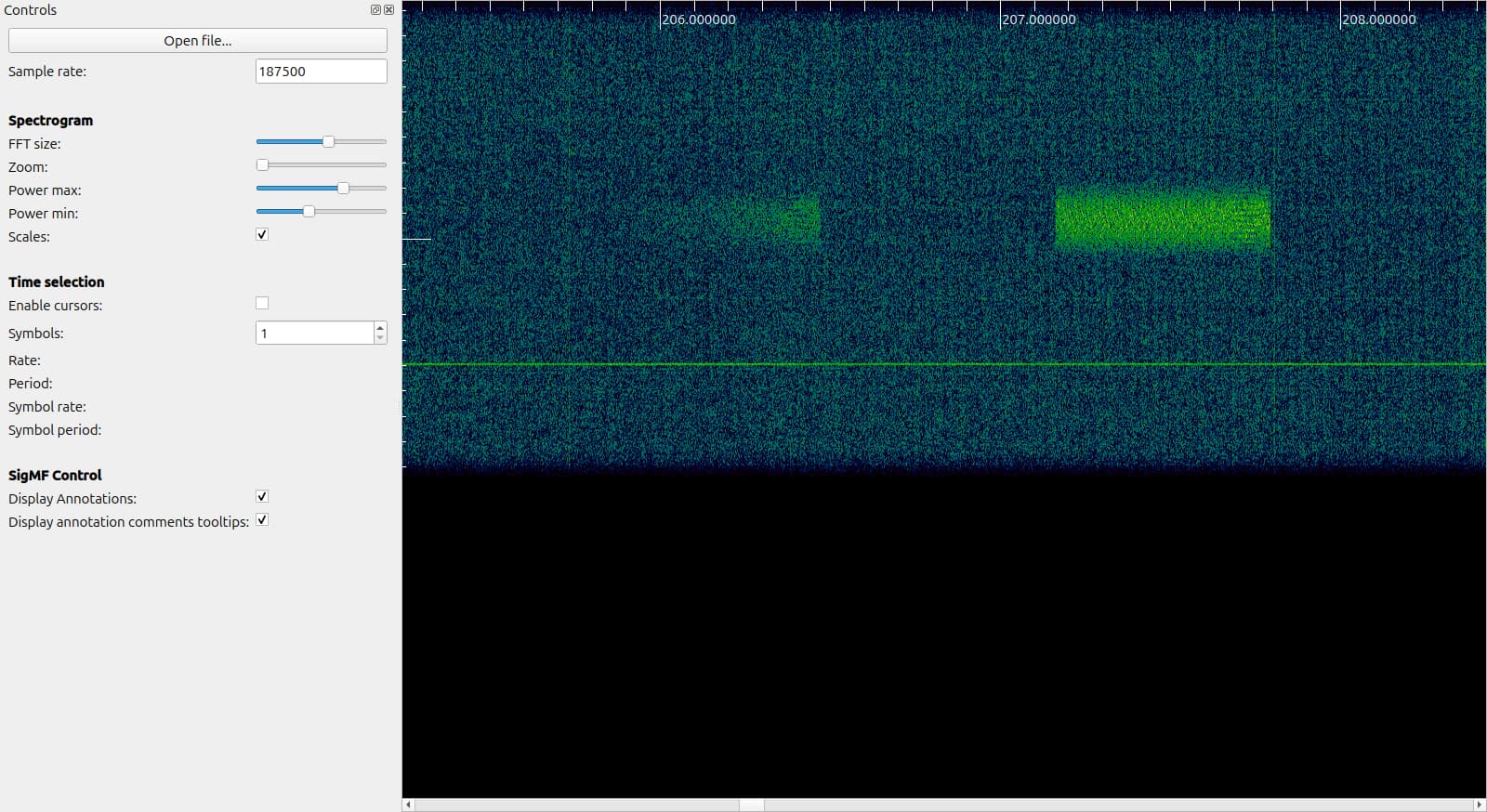Click the horizontal scrollbar thumb
The width and height of the screenshot is (1487, 812).
(751, 805)
